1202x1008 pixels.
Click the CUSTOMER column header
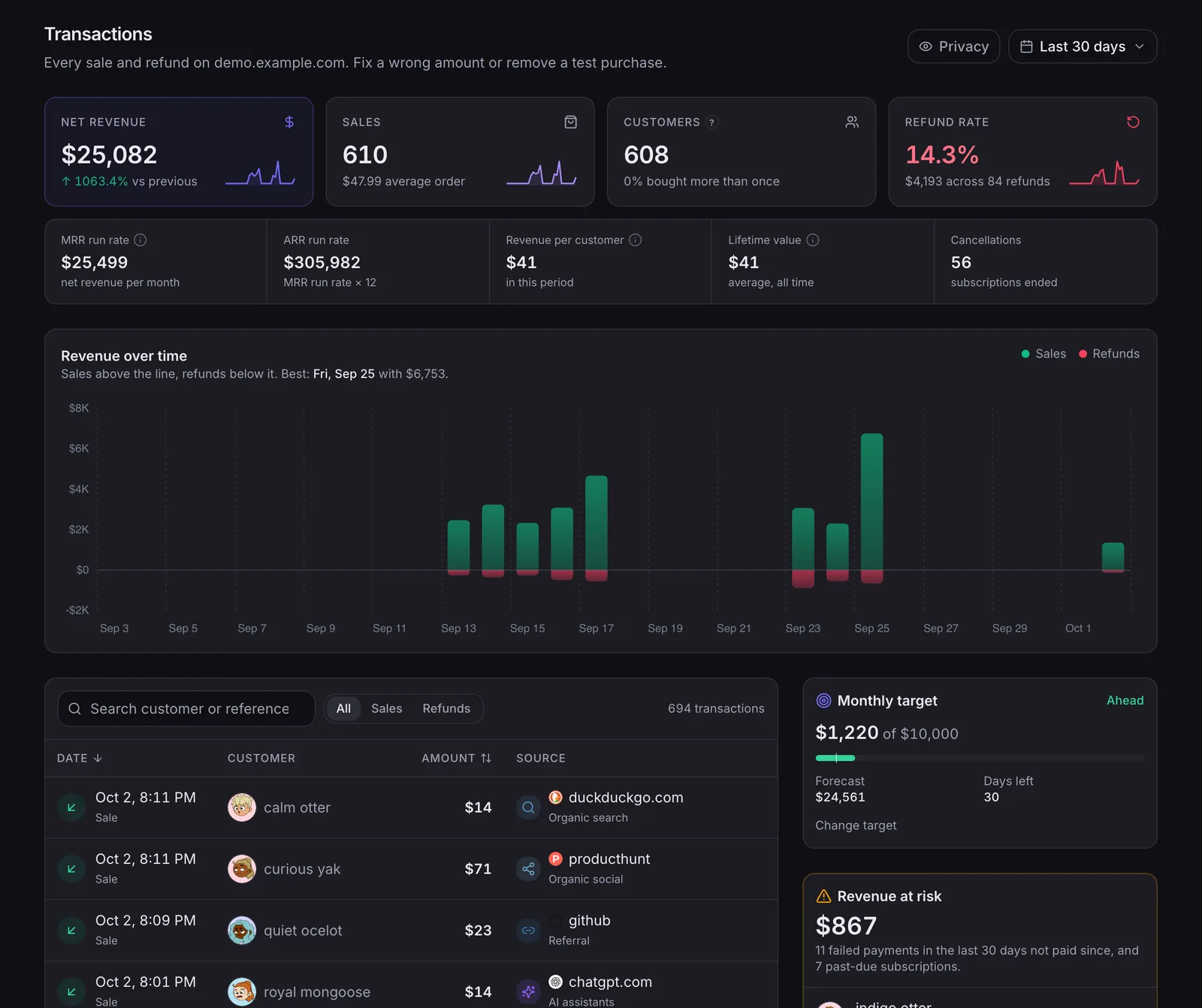(x=261, y=758)
